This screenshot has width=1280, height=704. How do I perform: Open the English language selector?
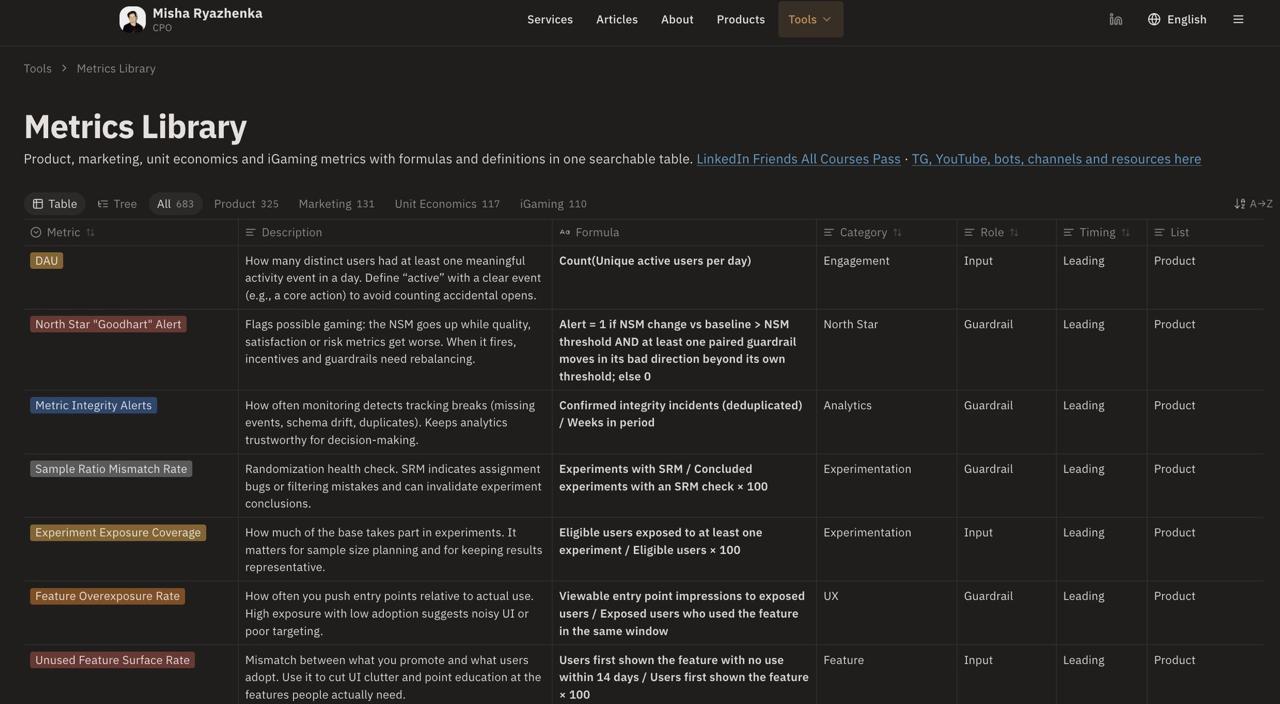click(1177, 19)
